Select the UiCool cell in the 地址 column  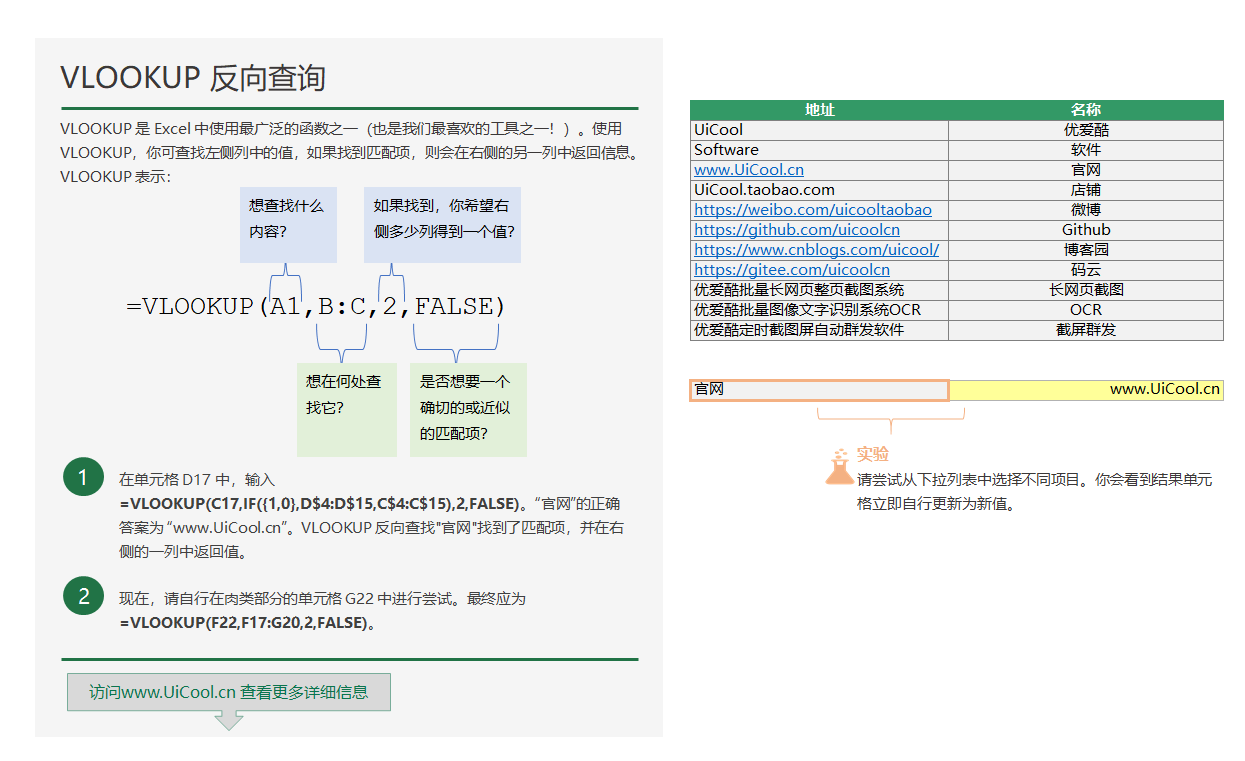pyautogui.click(x=819, y=130)
